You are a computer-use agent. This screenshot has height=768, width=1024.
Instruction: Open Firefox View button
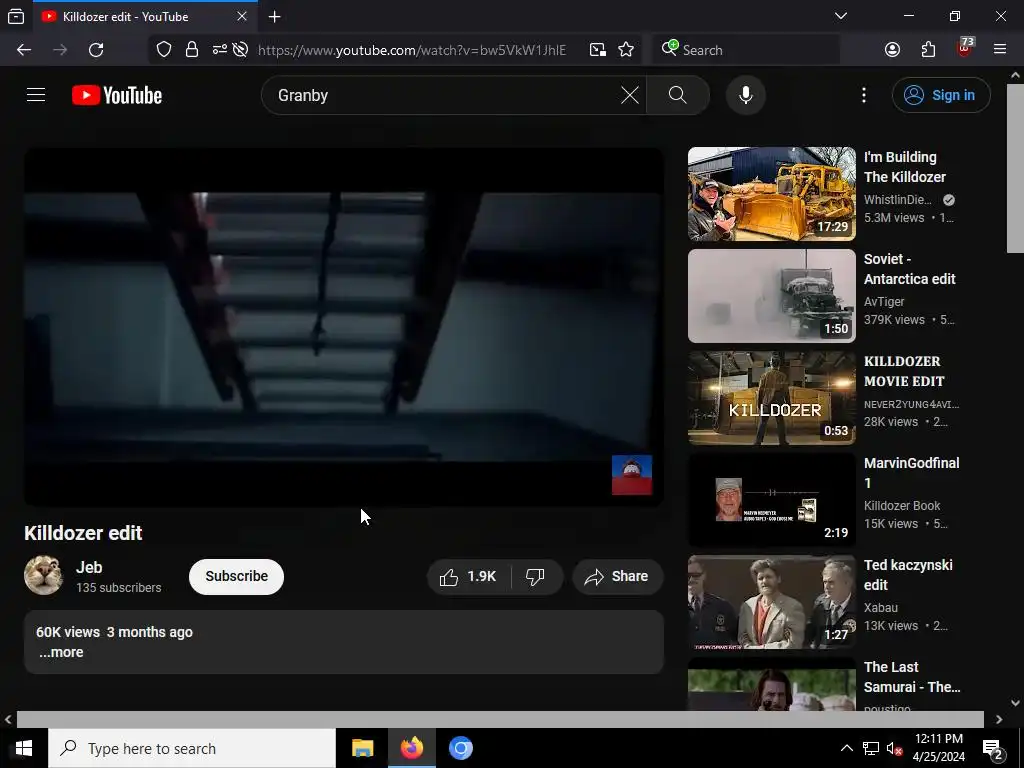pyautogui.click(x=16, y=16)
